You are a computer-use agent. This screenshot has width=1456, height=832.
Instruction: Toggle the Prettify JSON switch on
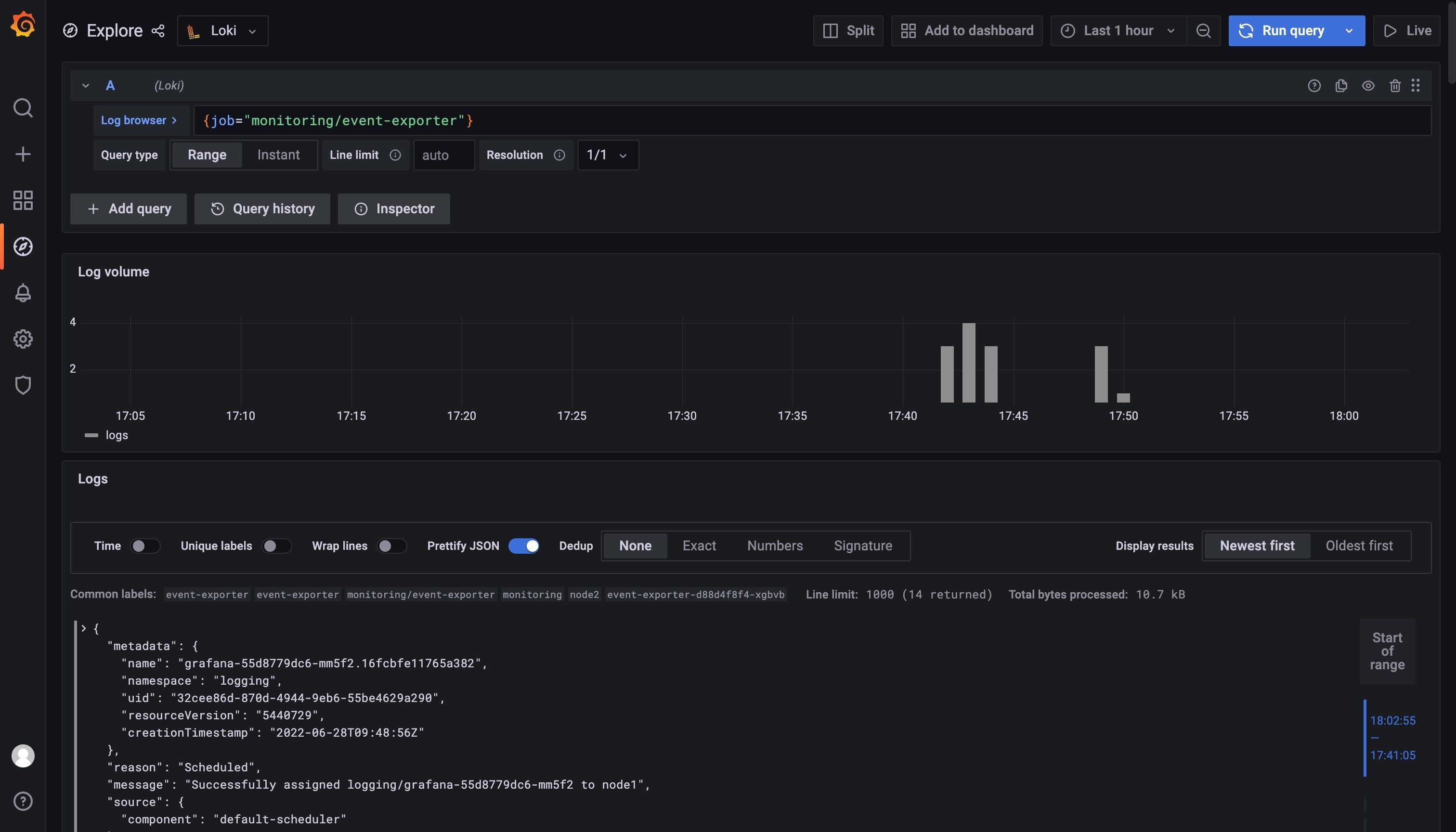[x=524, y=546]
